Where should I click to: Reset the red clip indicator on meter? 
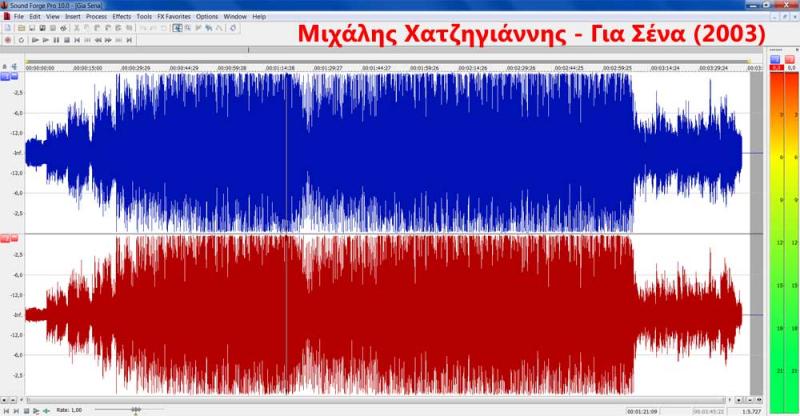[x=777, y=67]
